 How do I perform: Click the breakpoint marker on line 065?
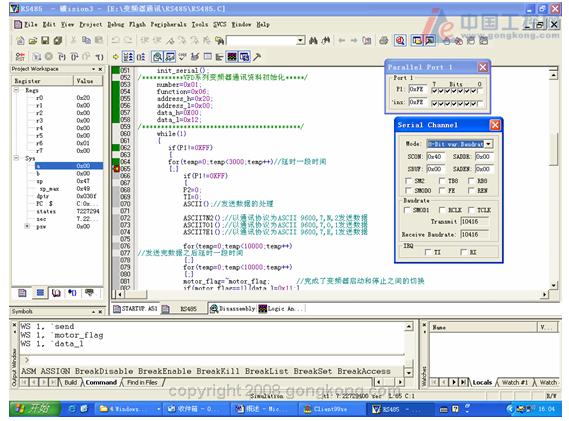click(116, 169)
